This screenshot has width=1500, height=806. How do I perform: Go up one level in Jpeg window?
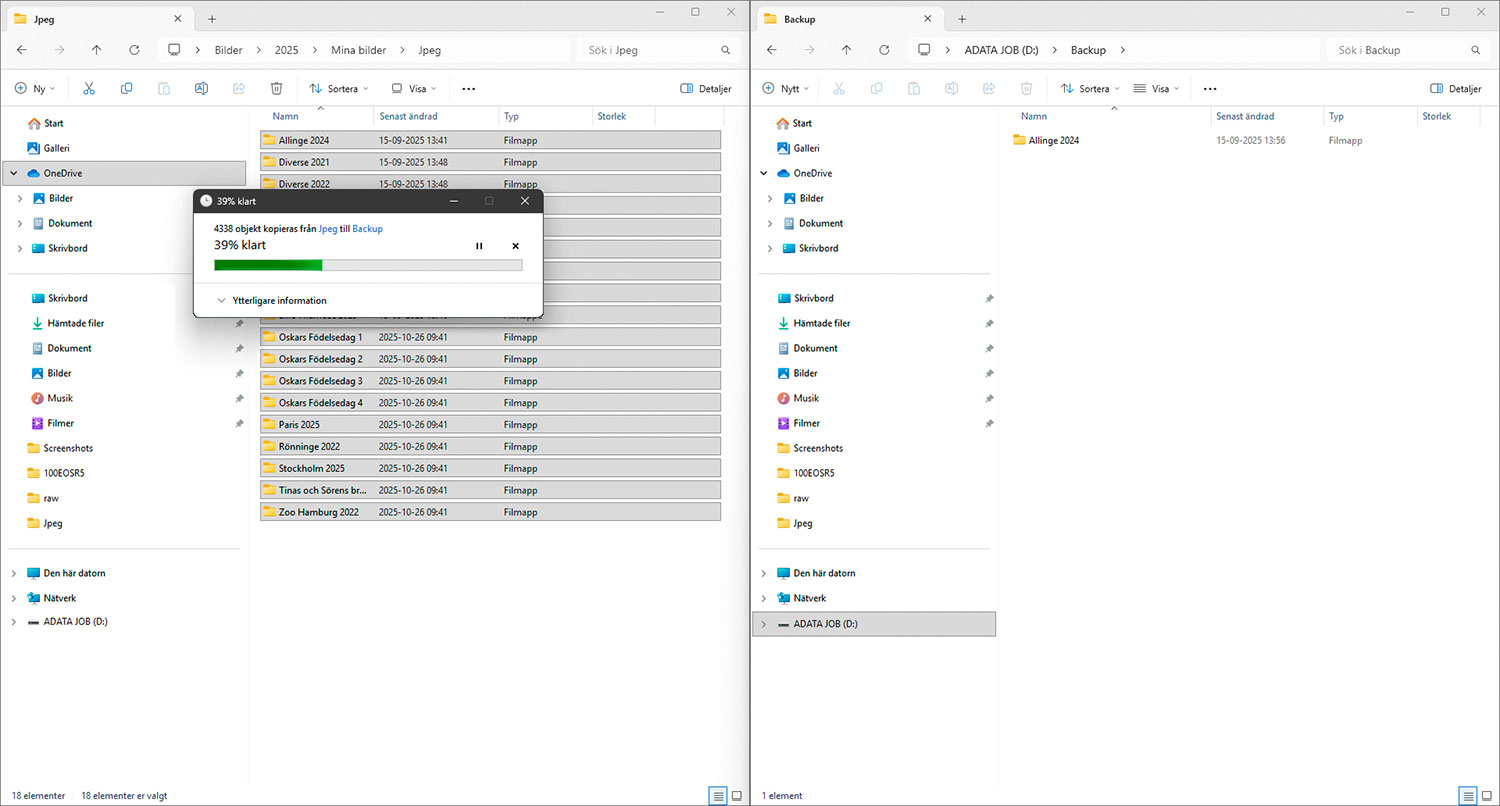[96, 50]
